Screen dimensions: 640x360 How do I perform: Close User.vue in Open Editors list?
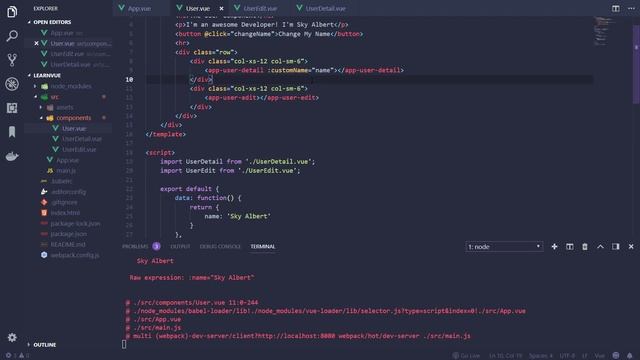click(36, 43)
